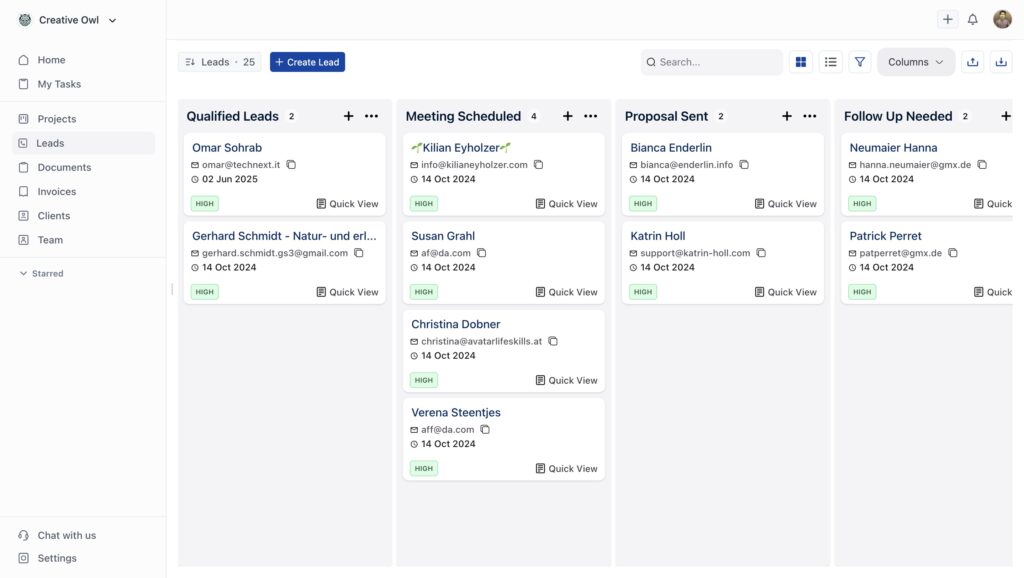
Task: Click the plus icon in top header
Action: click(947, 19)
